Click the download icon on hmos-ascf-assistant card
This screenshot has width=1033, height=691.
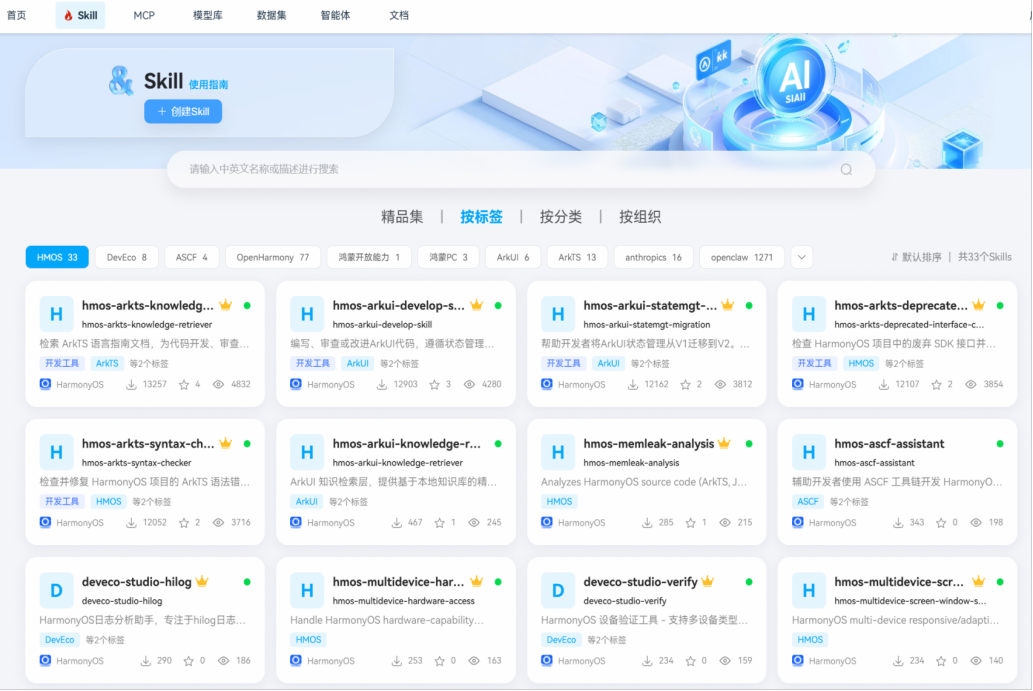(898, 523)
